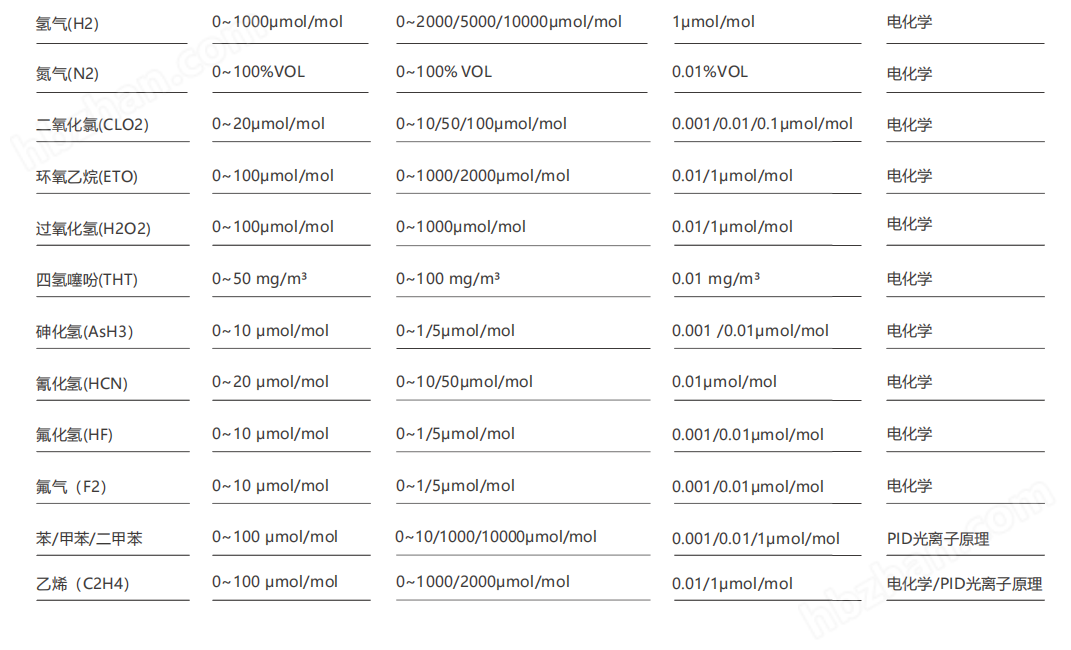Select the PID光离子原理 principle cell
The image size is (1071, 650).
(938, 539)
